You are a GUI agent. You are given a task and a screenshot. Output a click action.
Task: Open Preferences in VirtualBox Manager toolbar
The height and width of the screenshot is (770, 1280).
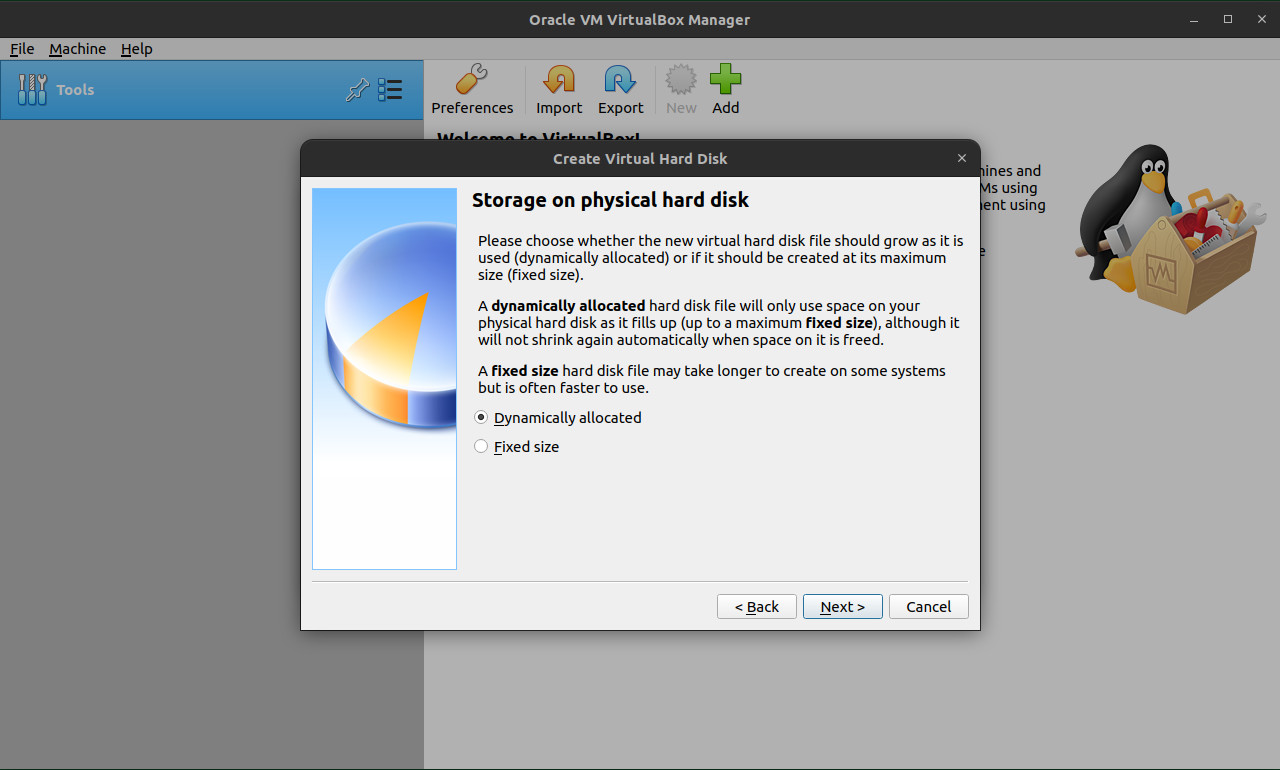472,90
